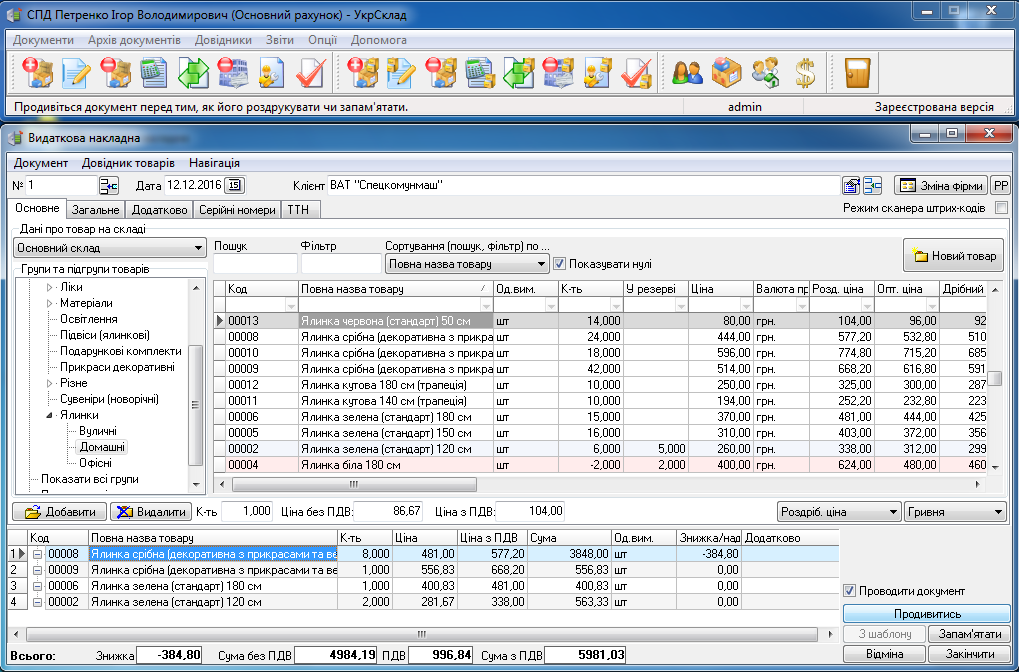Click the green arrows transfer icon
The image size is (1019, 672).
[x=193, y=73]
